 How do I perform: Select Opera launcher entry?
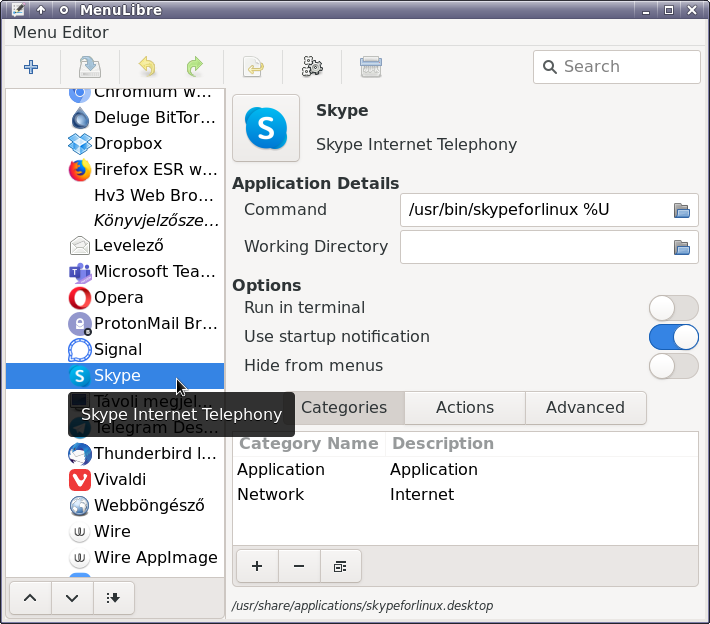coord(115,298)
